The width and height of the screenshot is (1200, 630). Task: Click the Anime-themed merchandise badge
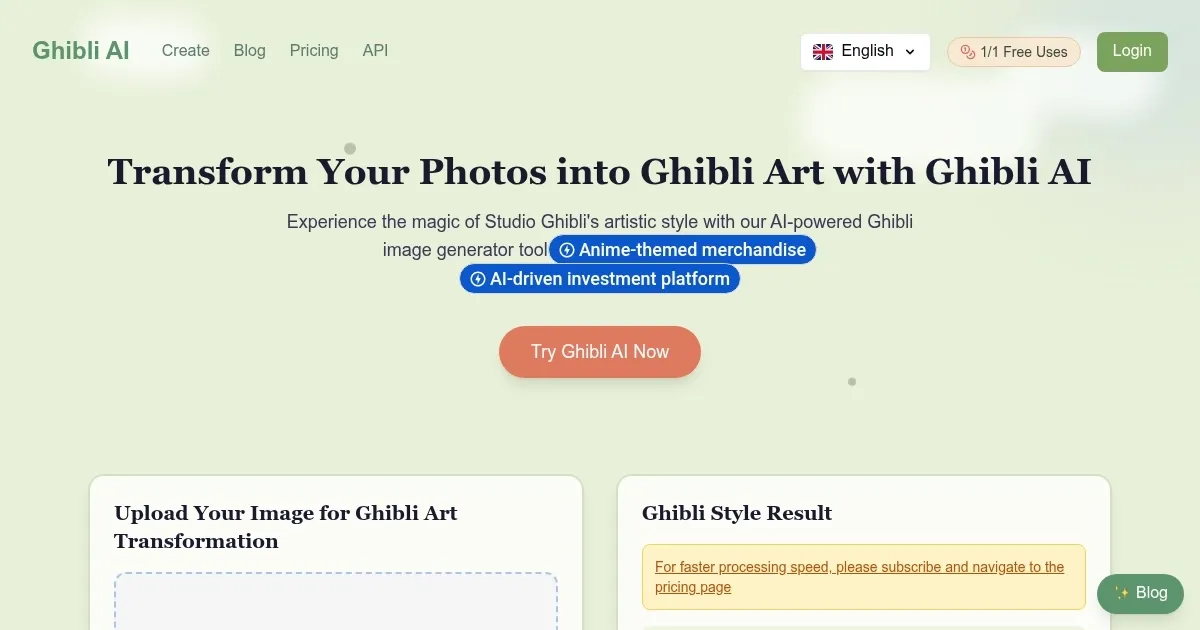[x=683, y=250]
